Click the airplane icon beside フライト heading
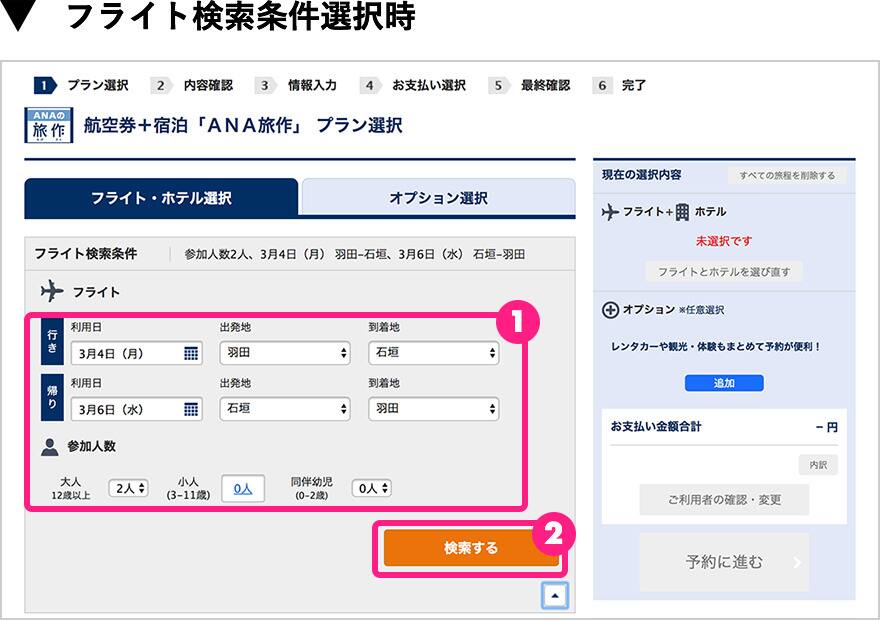Screen dimensions: 880x620 pos(52,292)
